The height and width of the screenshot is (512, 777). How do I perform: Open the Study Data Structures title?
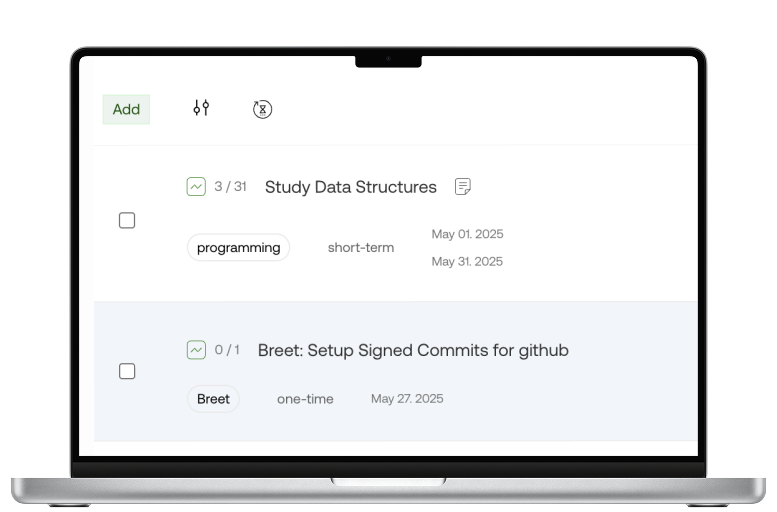point(350,187)
